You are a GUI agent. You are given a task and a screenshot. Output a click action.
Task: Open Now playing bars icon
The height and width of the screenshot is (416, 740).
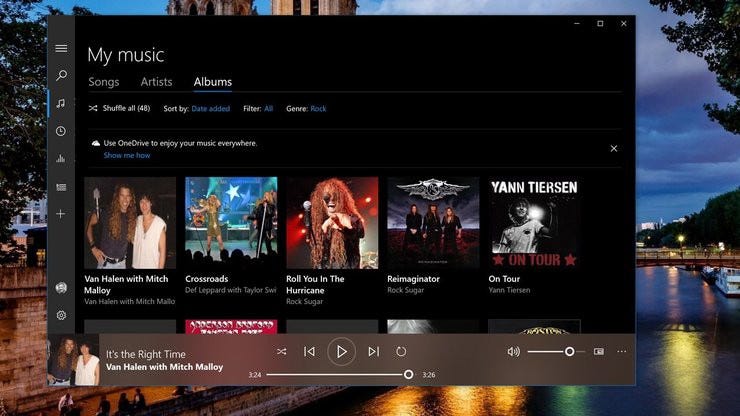click(61, 159)
